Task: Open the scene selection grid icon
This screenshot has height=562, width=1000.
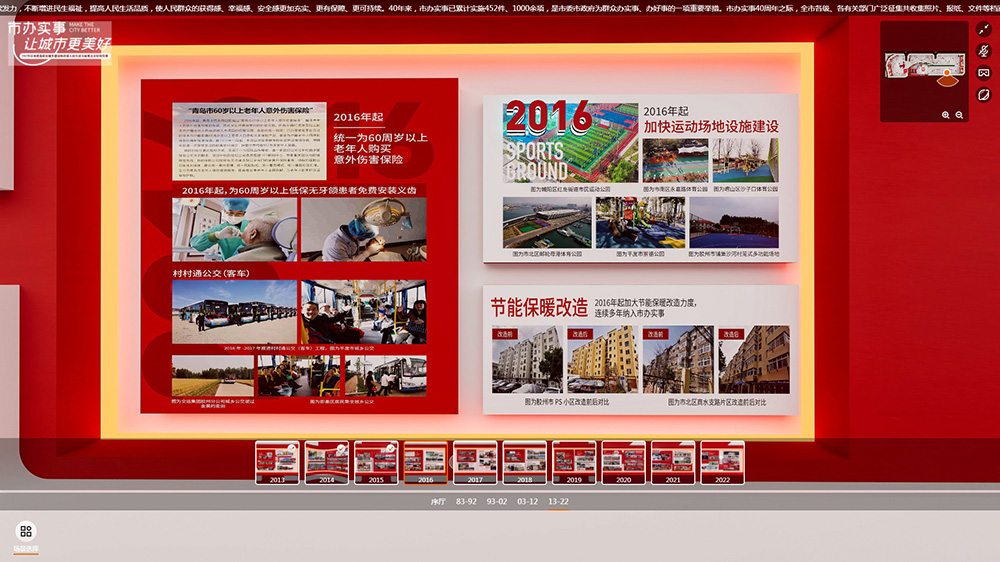Action: pyautogui.click(x=26, y=531)
